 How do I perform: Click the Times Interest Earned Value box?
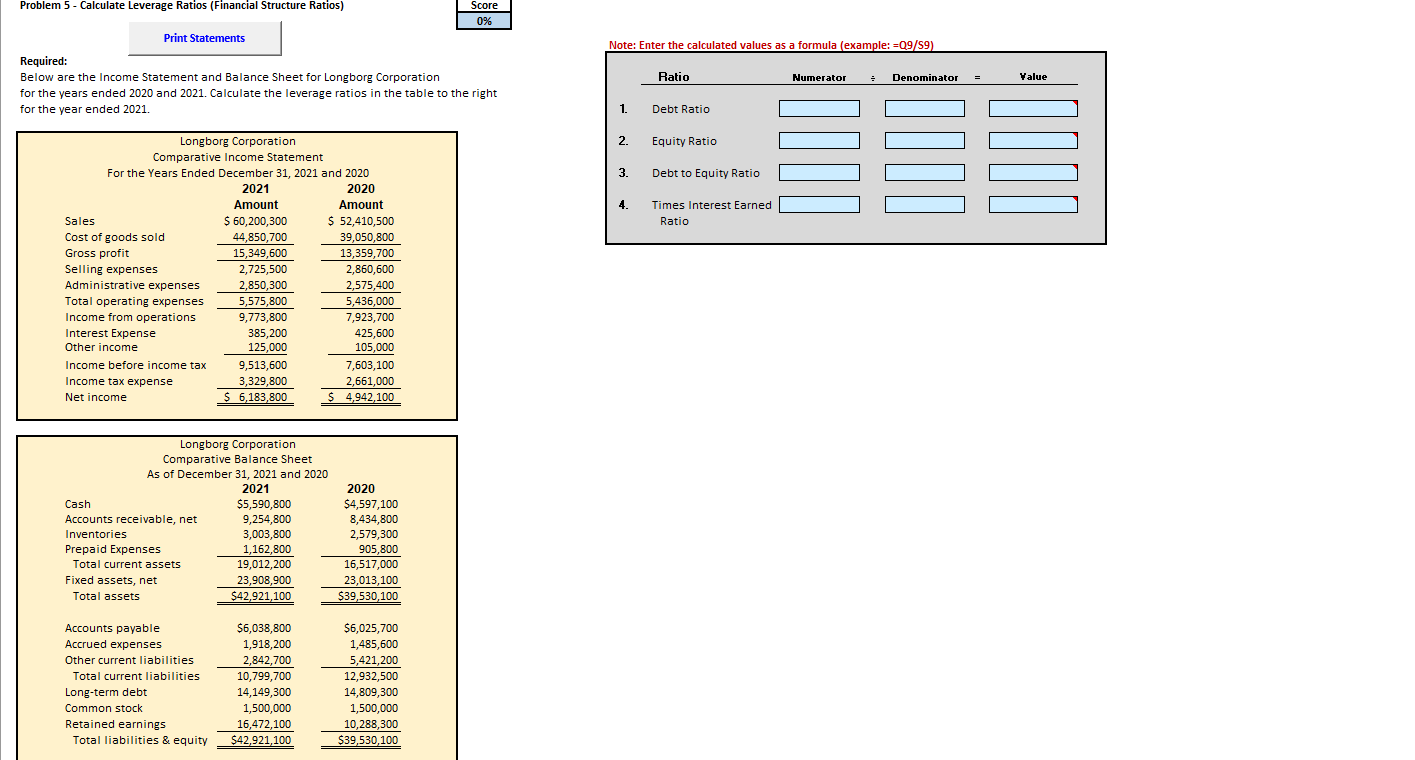tap(1031, 204)
